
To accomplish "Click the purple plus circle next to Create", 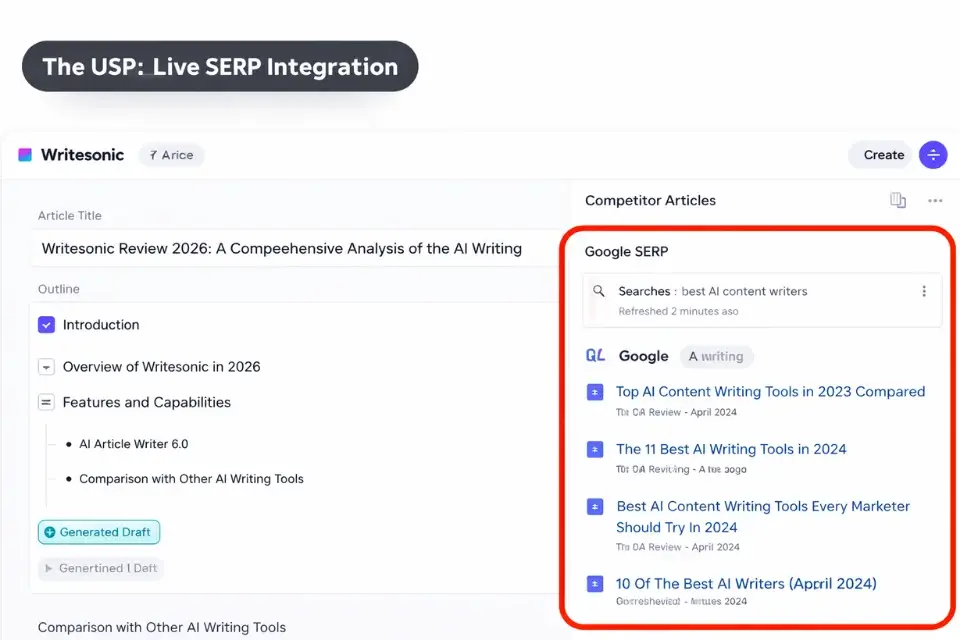I will click(x=932, y=155).
